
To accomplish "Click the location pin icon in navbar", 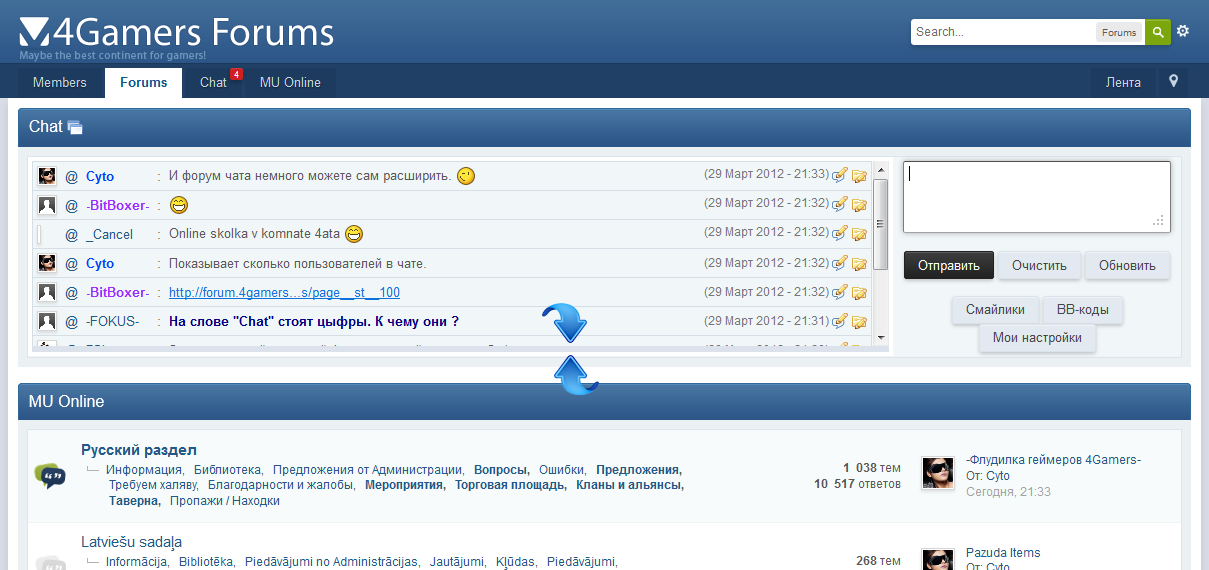I will point(1173,82).
